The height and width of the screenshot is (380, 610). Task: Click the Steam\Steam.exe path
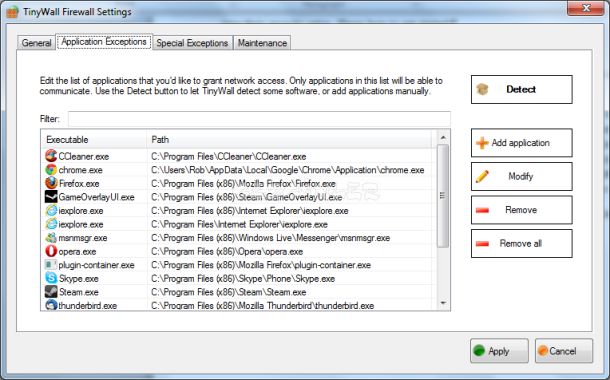click(228, 292)
